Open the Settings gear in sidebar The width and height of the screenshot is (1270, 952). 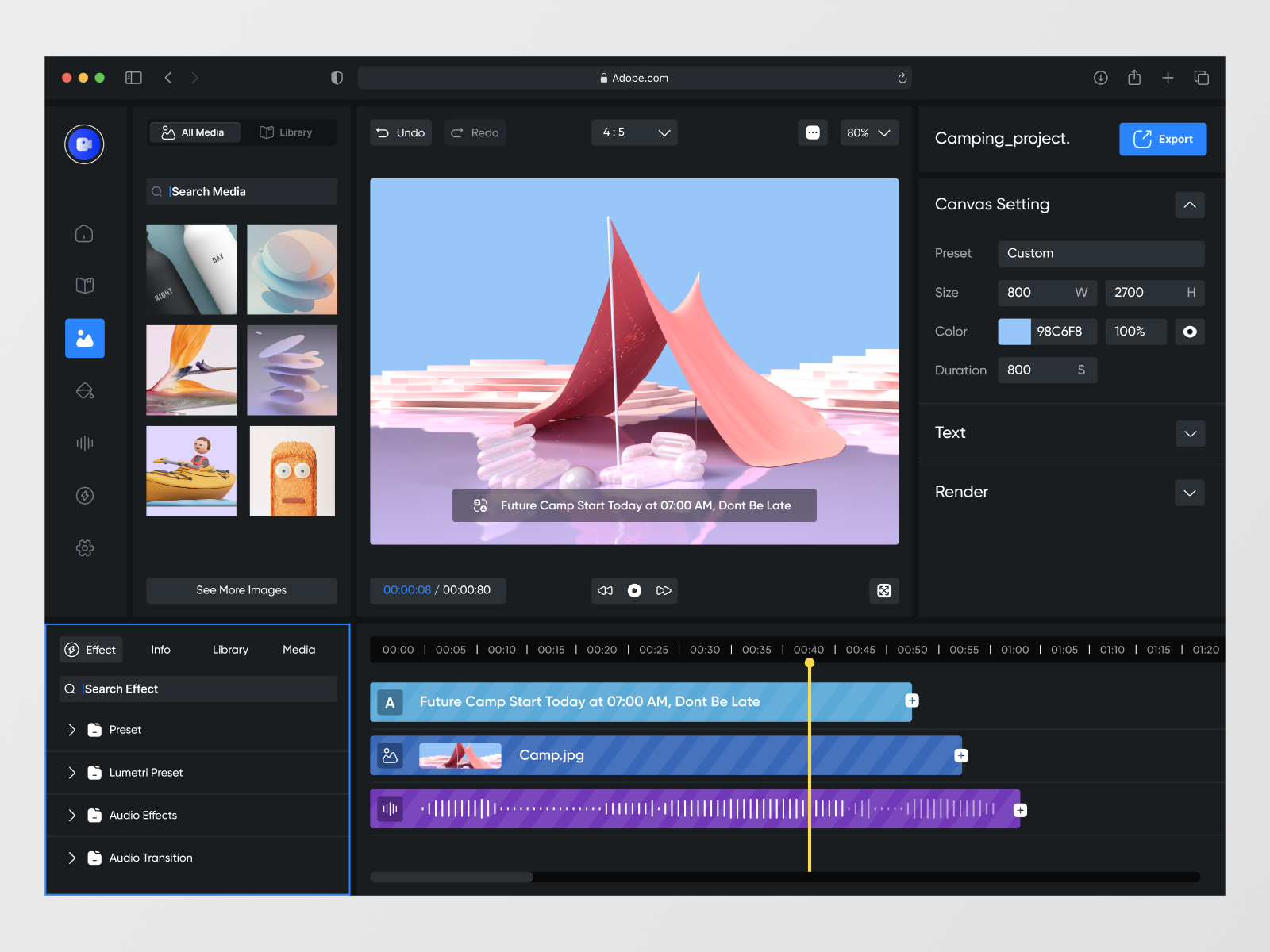(84, 547)
